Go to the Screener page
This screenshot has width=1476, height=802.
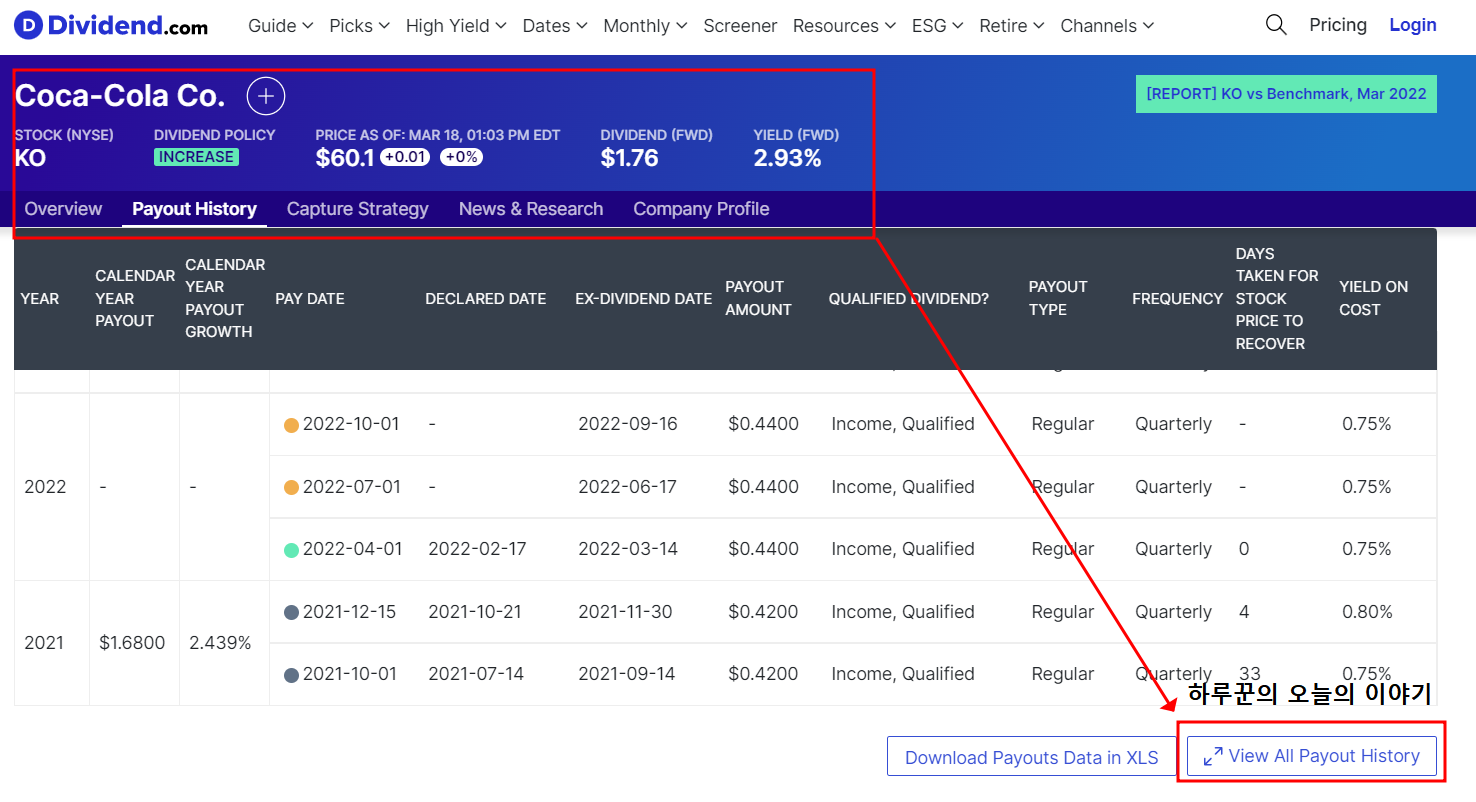(740, 25)
